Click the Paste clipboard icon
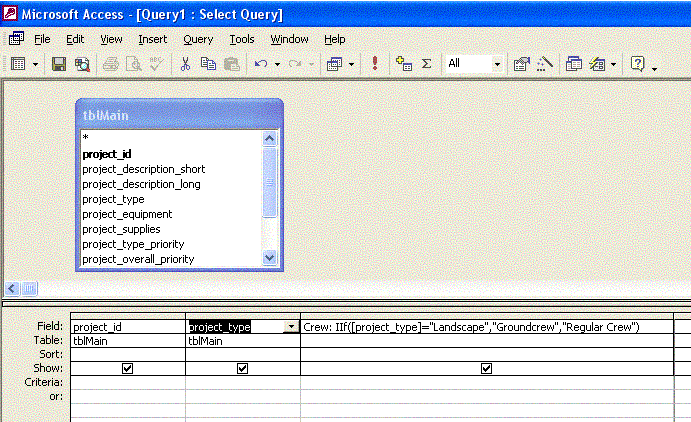The image size is (691, 422). coord(231,64)
